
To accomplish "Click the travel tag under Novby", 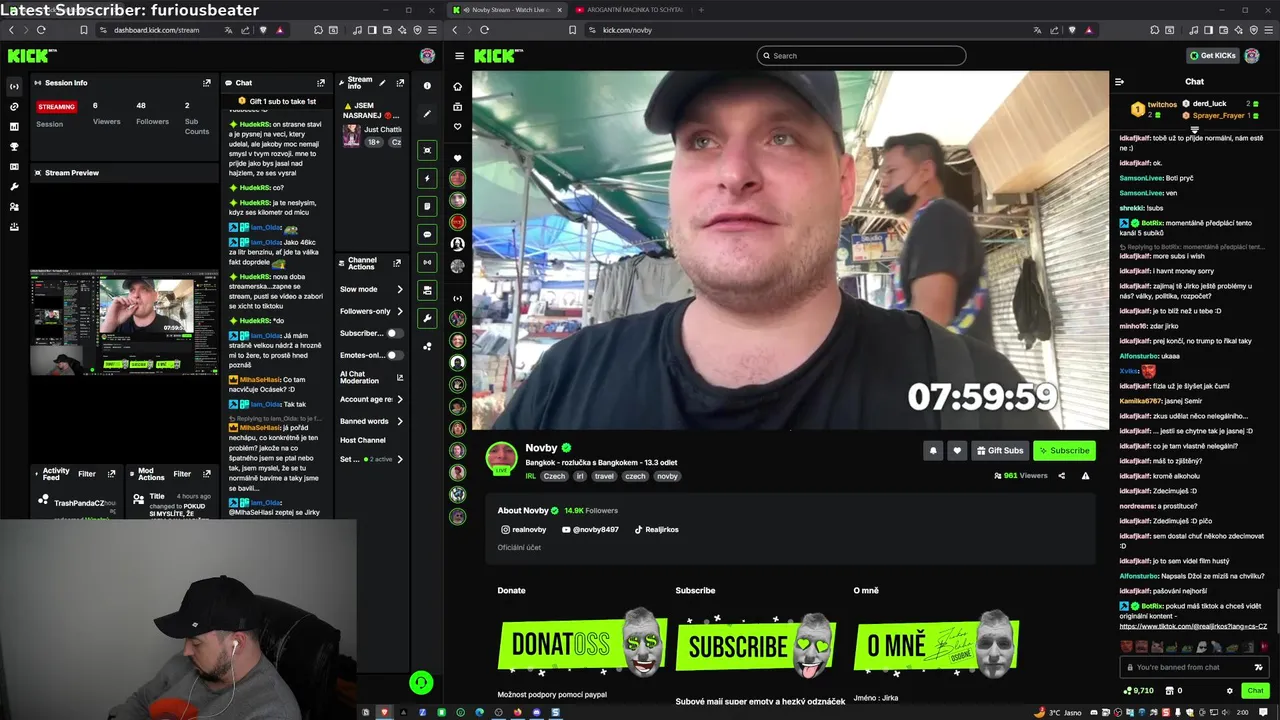I will (x=604, y=477).
